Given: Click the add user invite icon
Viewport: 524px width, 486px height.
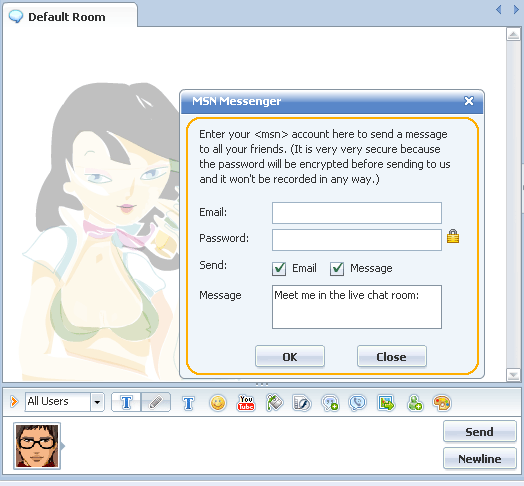Looking at the screenshot, I should (x=415, y=403).
